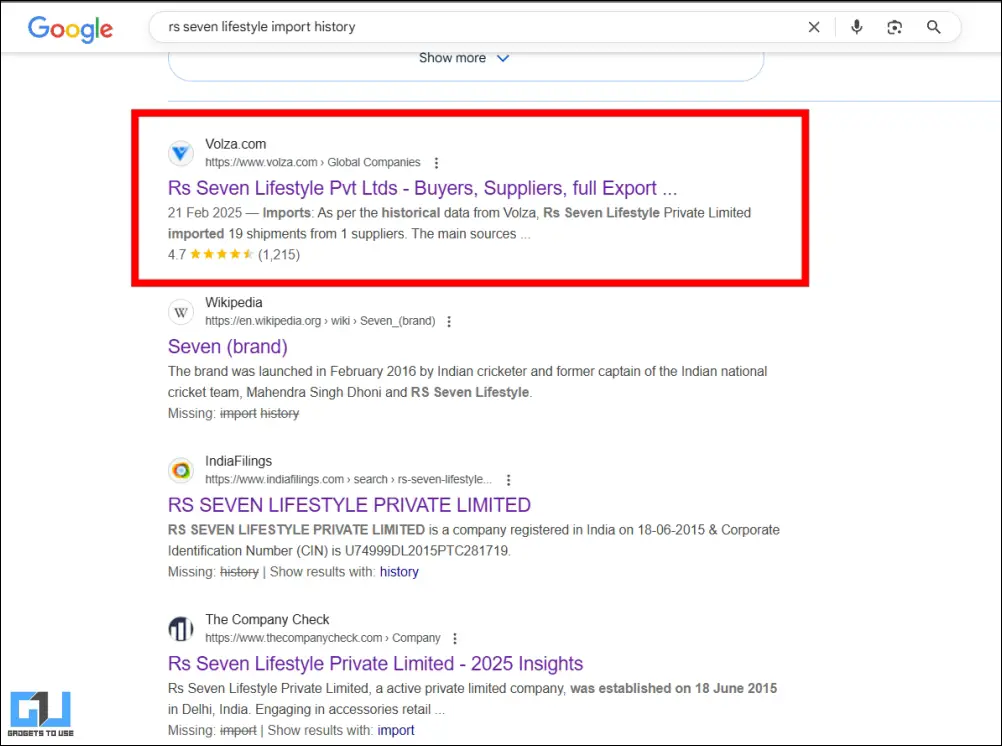Open more options for IndiaFilings result
The width and height of the screenshot is (1002, 746).
pyautogui.click(x=508, y=480)
